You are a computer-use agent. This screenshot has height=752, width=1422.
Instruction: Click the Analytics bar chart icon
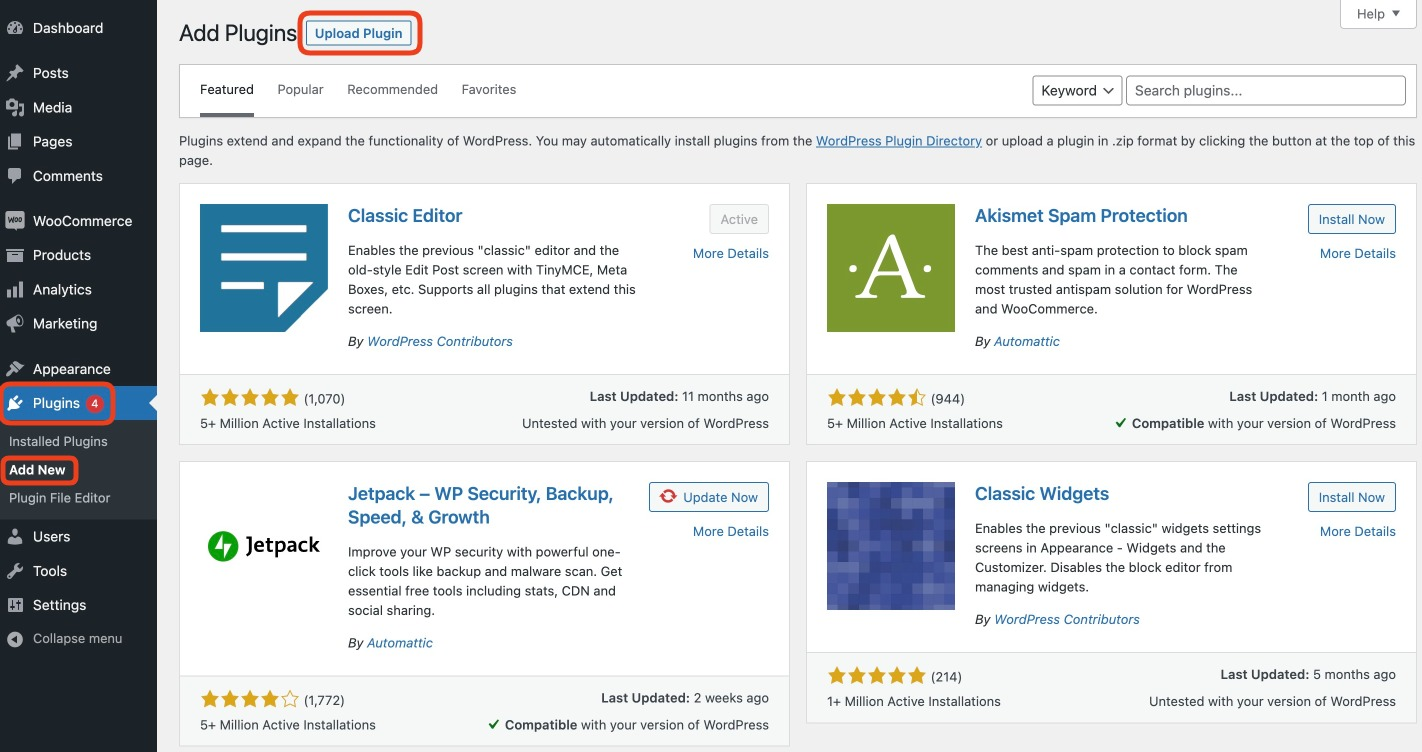point(15,290)
